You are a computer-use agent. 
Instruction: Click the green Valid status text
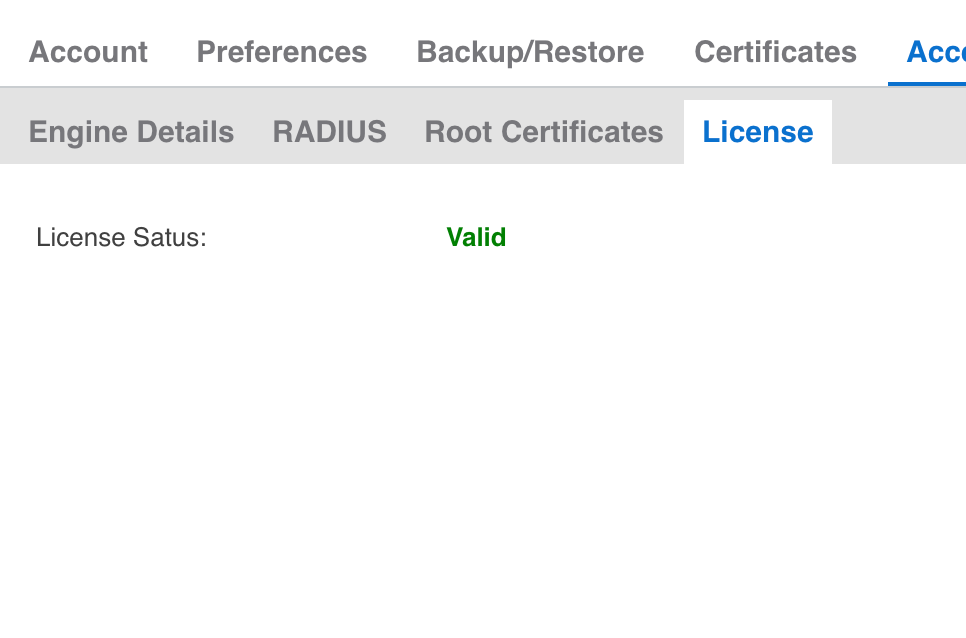coord(476,238)
